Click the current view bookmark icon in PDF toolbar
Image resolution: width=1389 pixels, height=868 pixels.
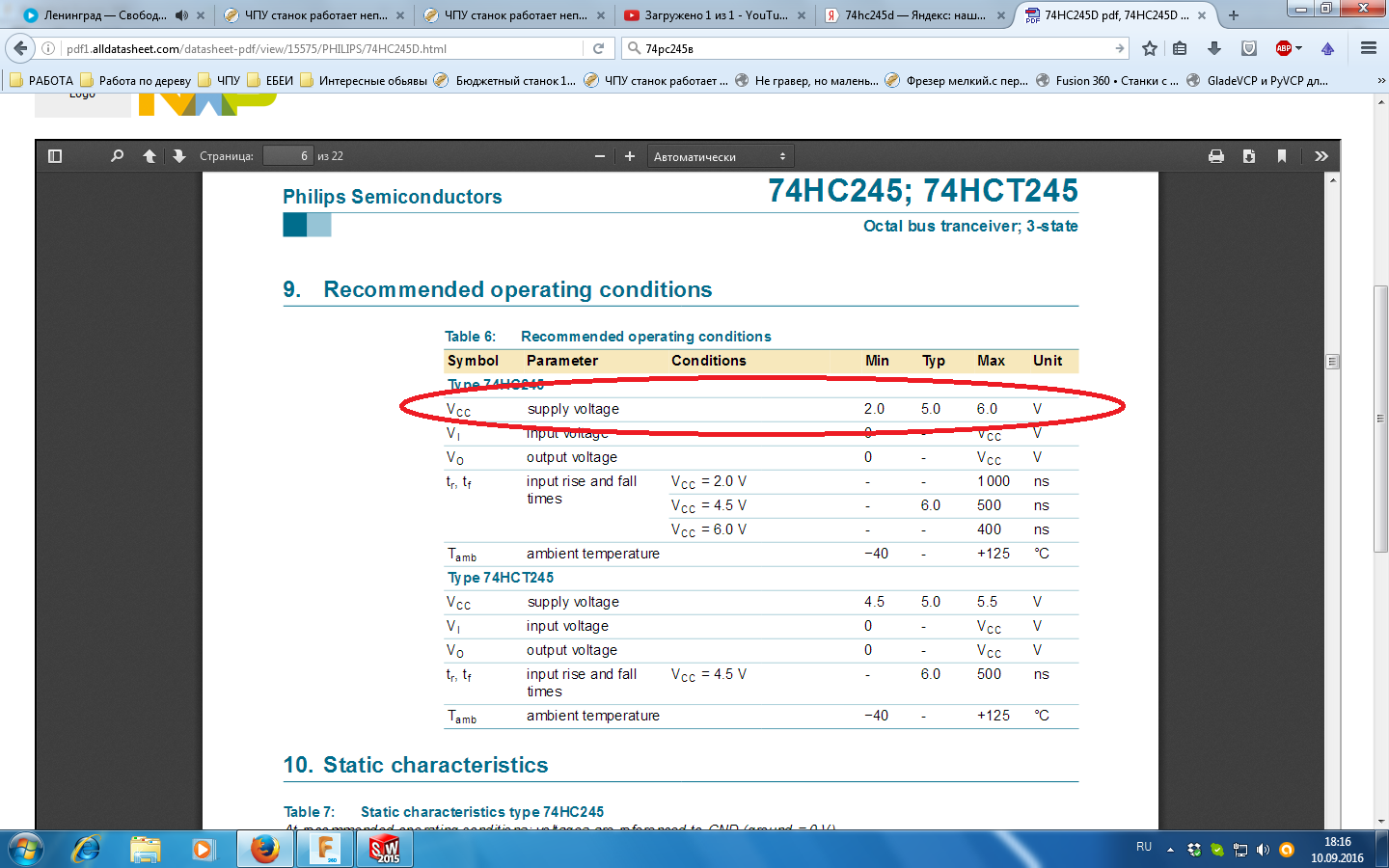pos(1282,156)
